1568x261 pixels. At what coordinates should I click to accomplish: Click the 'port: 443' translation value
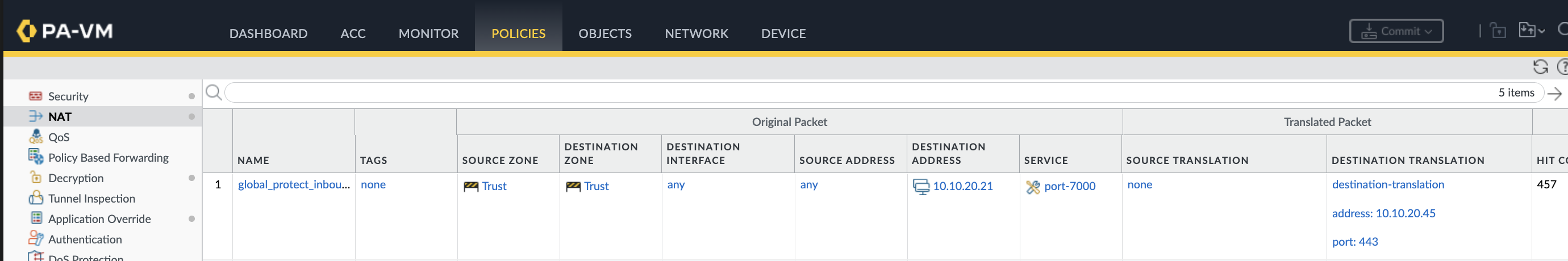pos(1355,242)
